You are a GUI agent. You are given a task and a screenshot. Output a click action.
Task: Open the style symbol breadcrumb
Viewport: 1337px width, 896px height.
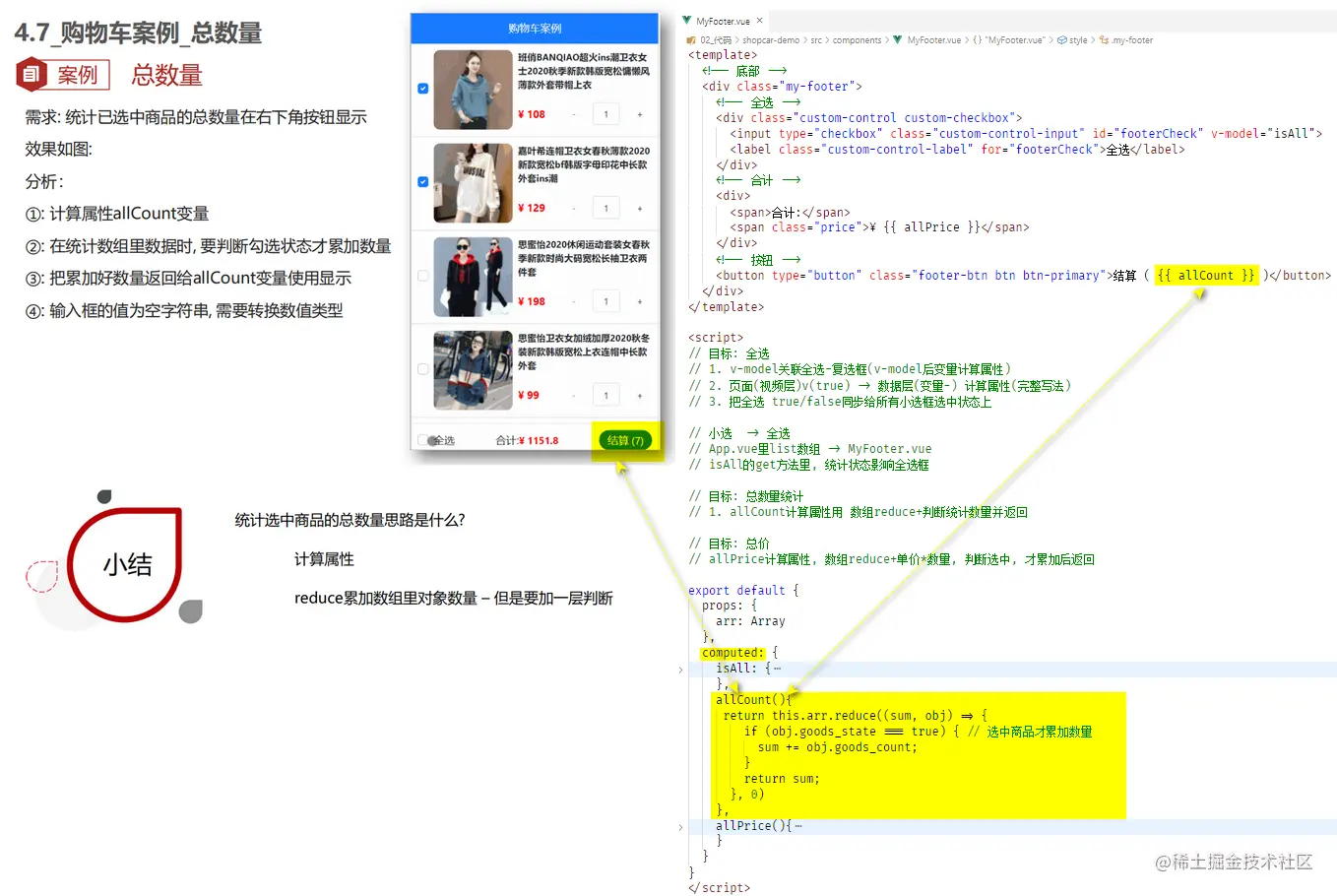coord(1072,40)
